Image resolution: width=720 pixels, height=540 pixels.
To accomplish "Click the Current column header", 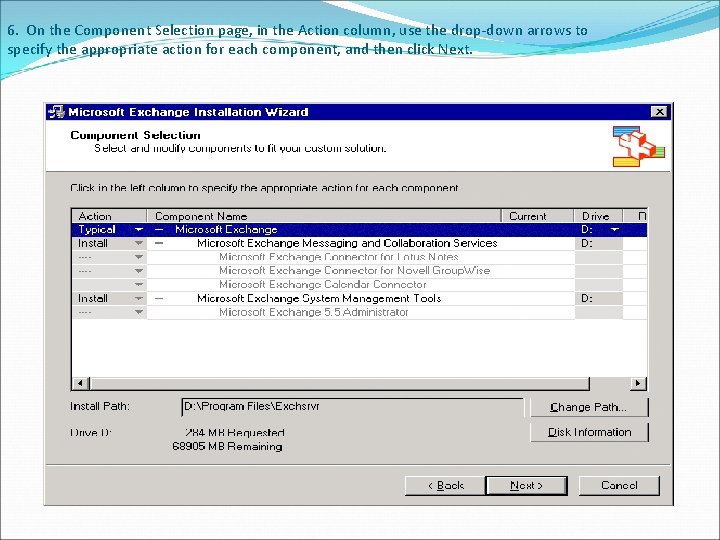I will click(x=538, y=216).
